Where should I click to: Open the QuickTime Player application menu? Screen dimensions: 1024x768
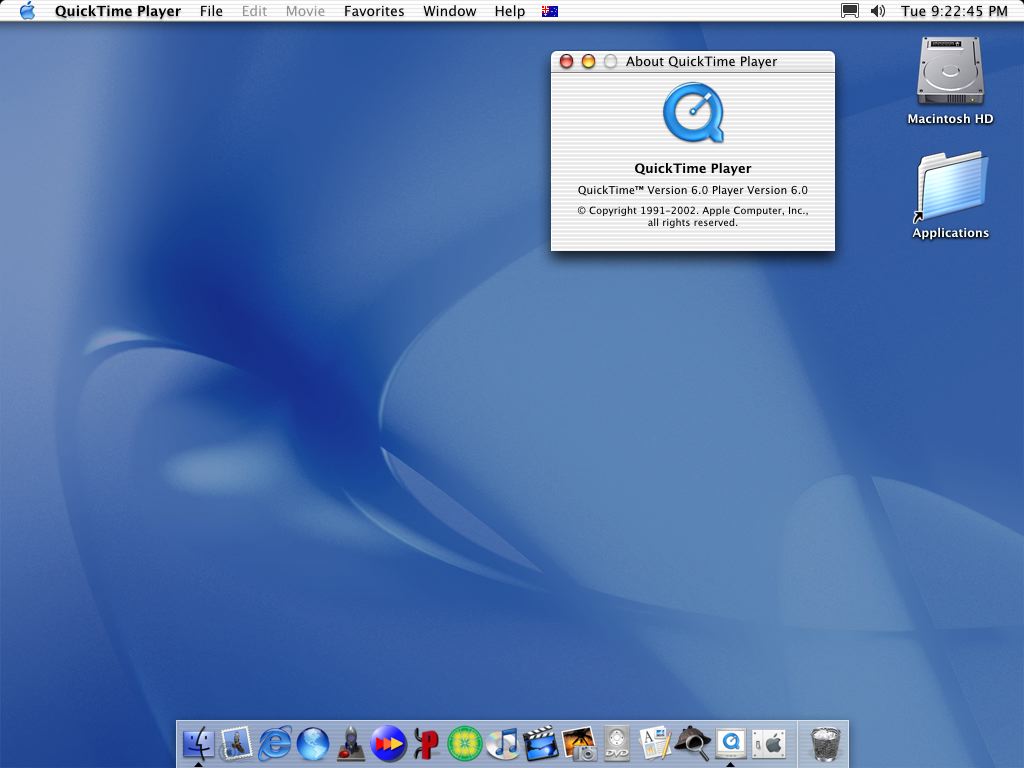click(118, 11)
